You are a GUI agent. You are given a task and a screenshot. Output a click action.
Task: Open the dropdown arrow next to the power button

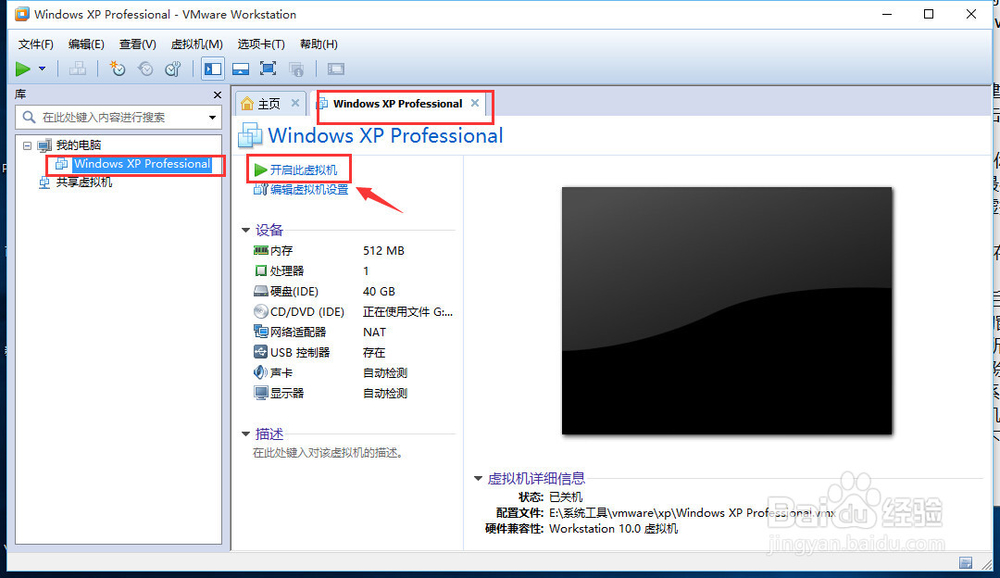pyautogui.click(x=40, y=68)
